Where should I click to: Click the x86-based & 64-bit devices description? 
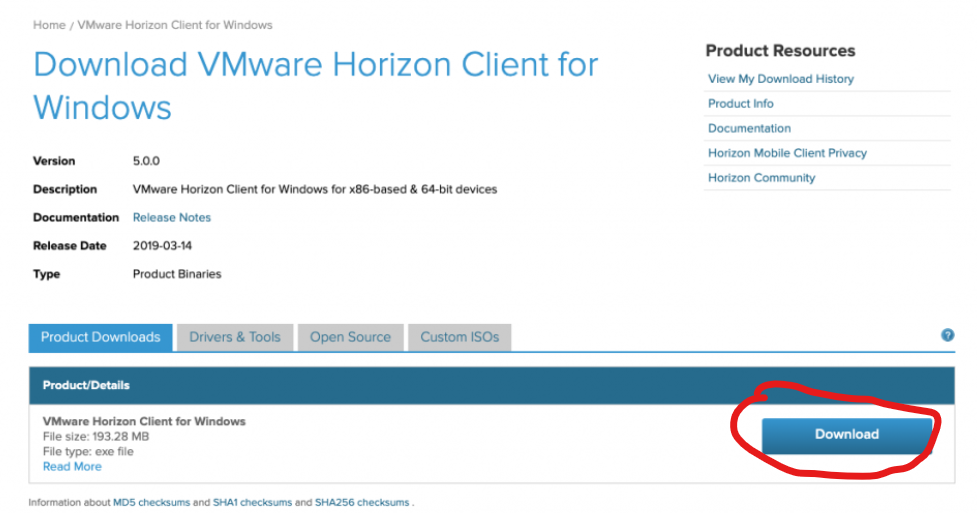coord(315,189)
